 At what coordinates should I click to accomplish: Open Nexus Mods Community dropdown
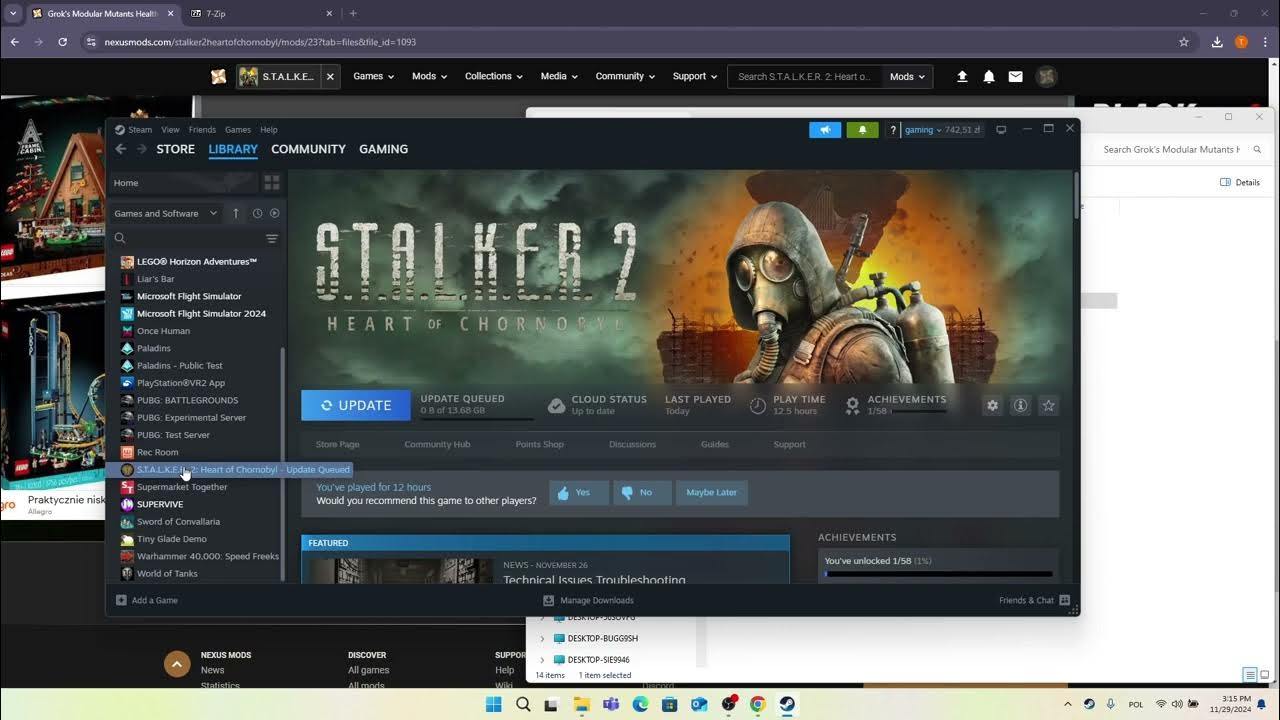click(x=625, y=76)
